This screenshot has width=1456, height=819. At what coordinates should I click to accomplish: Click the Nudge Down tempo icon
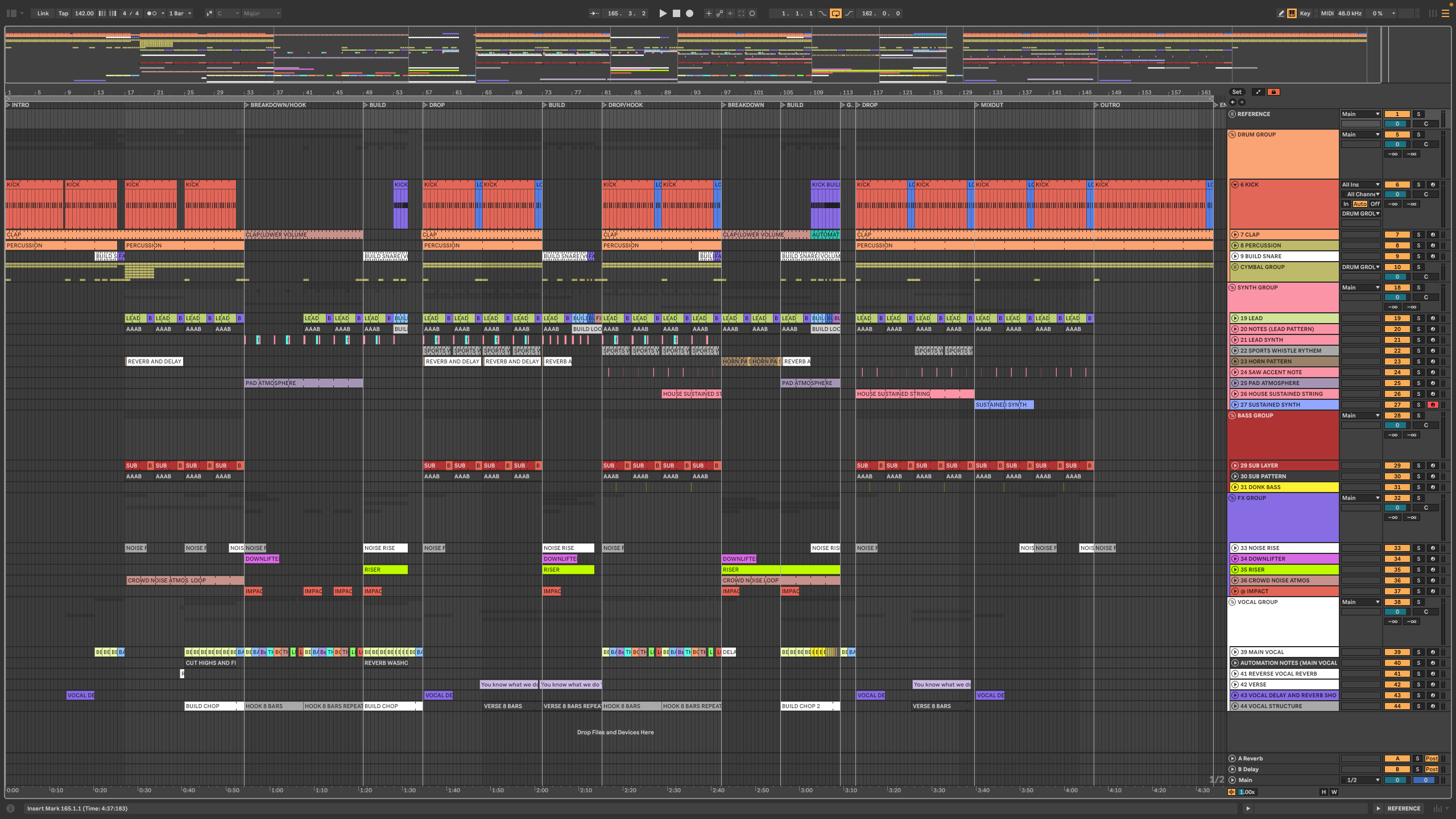(102, 13)
